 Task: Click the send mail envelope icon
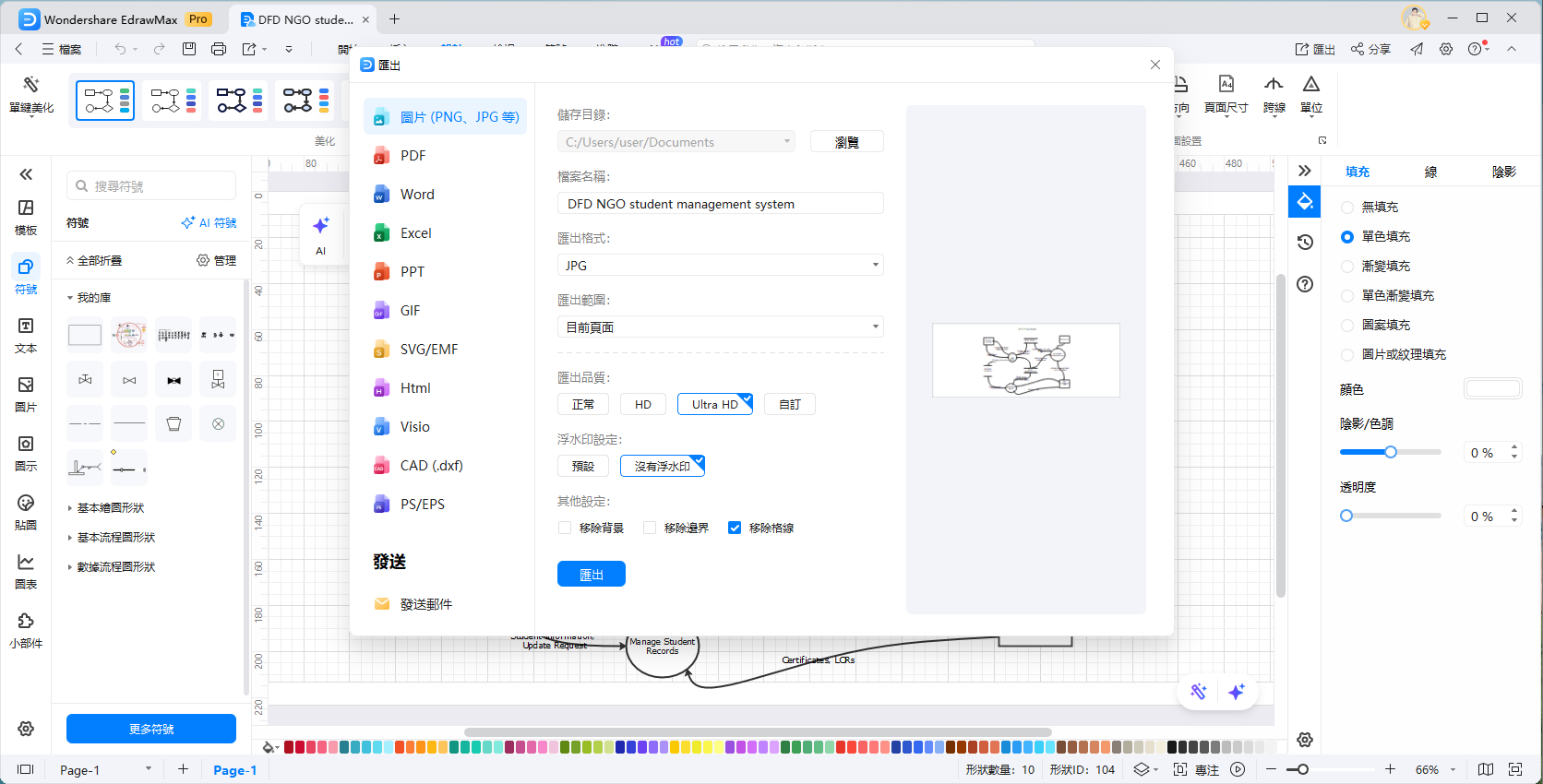(x=381, y=604)
